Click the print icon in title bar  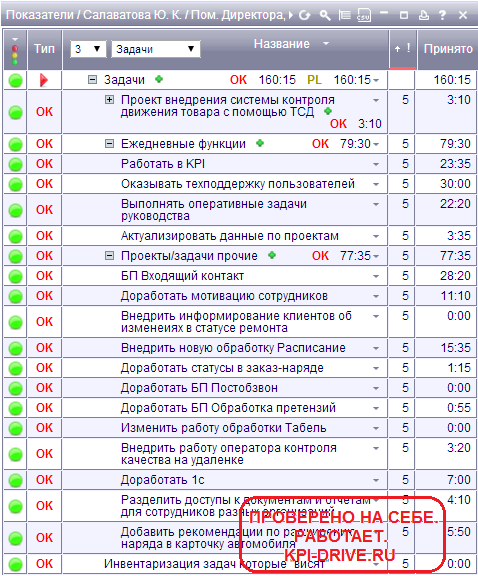point(424,15)
